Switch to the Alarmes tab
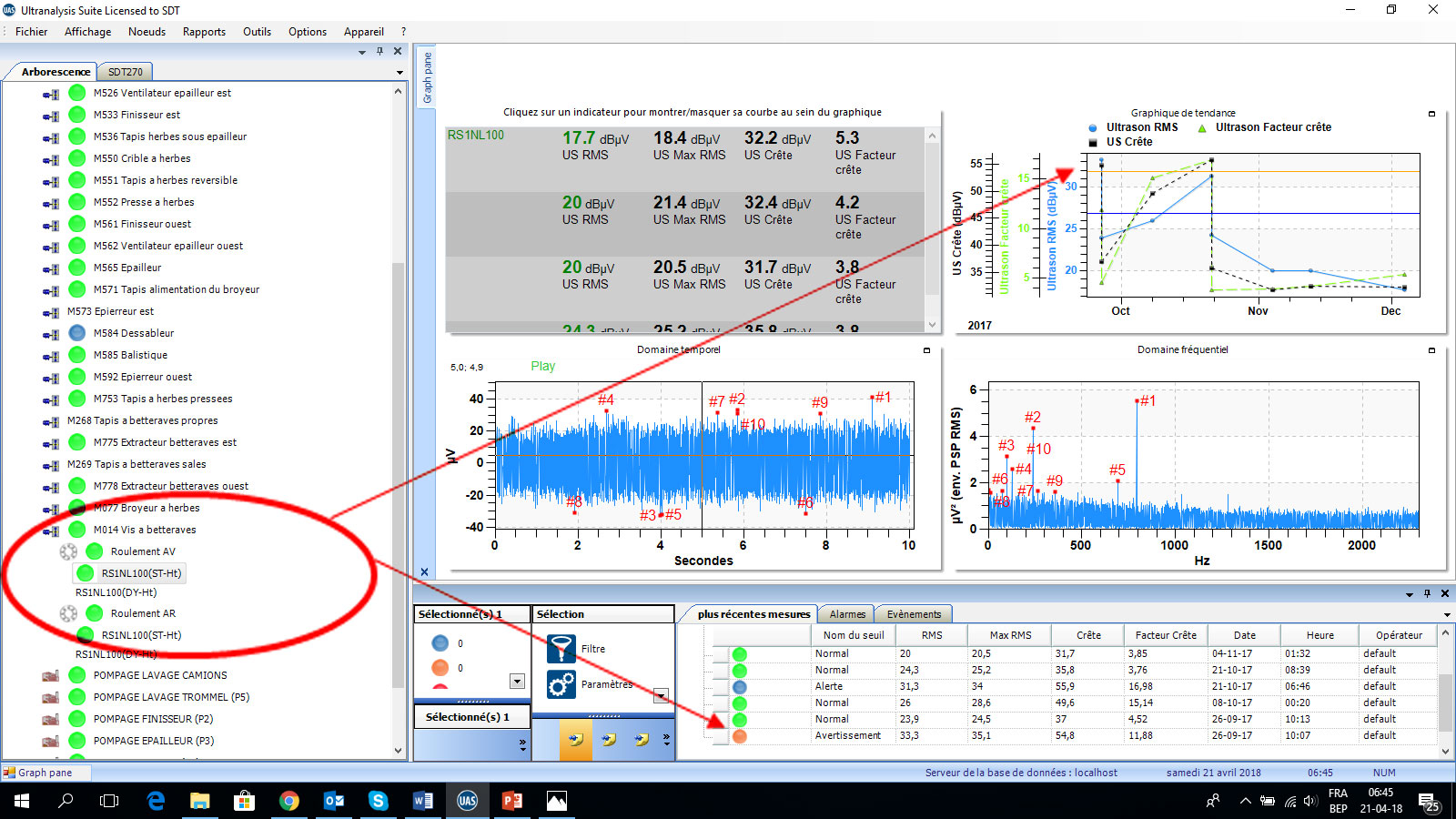Image resolution: width=1456 pixels, height=819 pixels. (847, 614)
